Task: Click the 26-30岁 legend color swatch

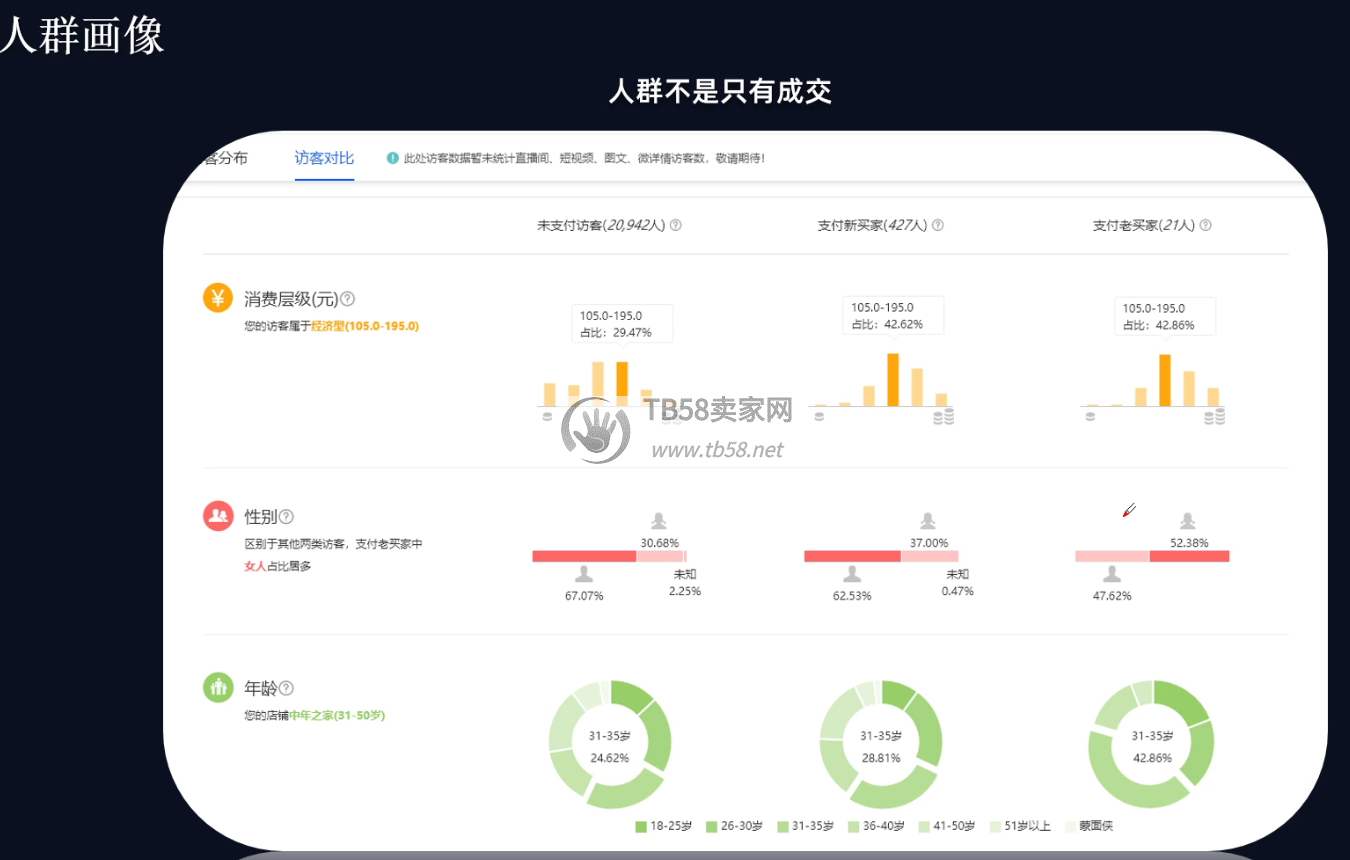Action: 712,826
